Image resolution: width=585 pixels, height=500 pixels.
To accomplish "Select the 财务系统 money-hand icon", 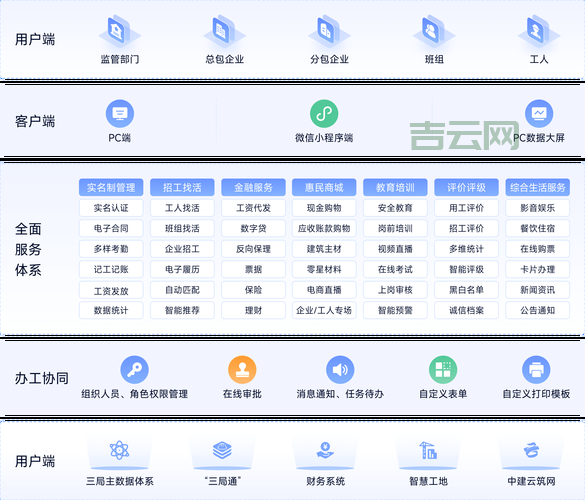I will tap(325, 450).
